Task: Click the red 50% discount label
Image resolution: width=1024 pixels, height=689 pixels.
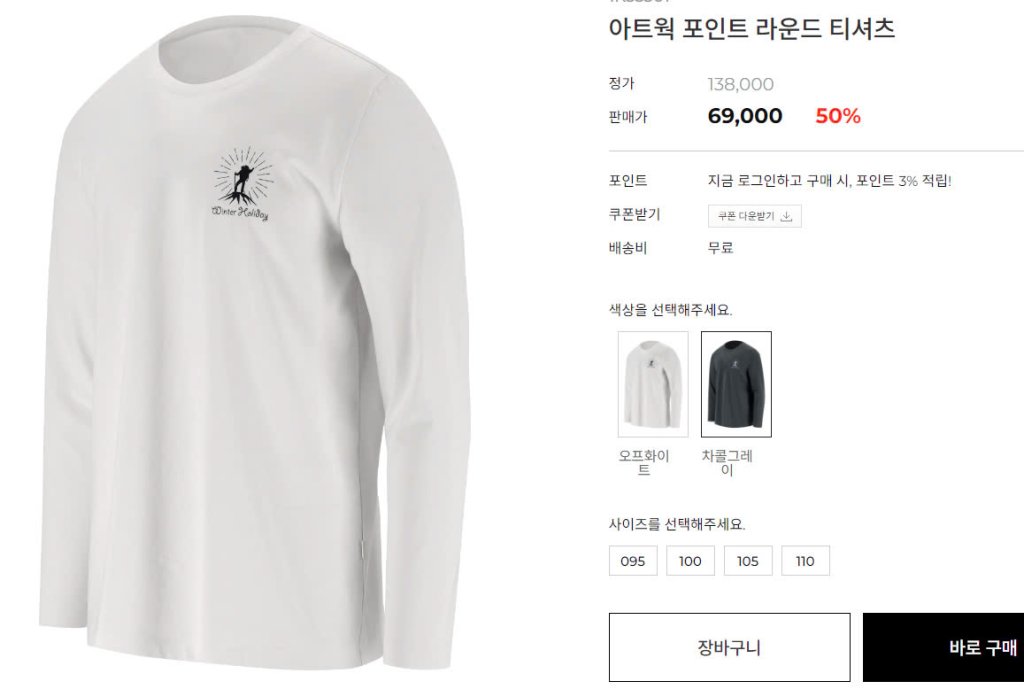Action: coord(838,116)
